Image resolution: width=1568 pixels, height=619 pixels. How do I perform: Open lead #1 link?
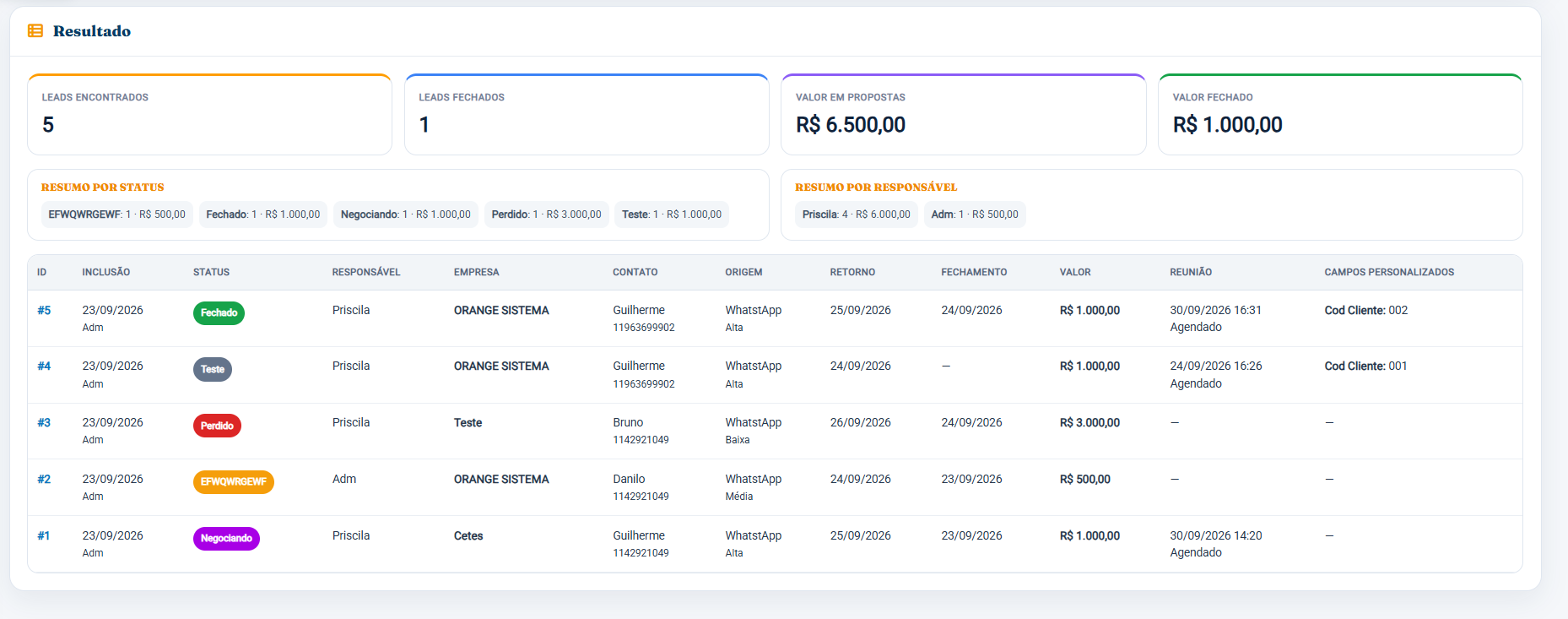tap(44, 536)
